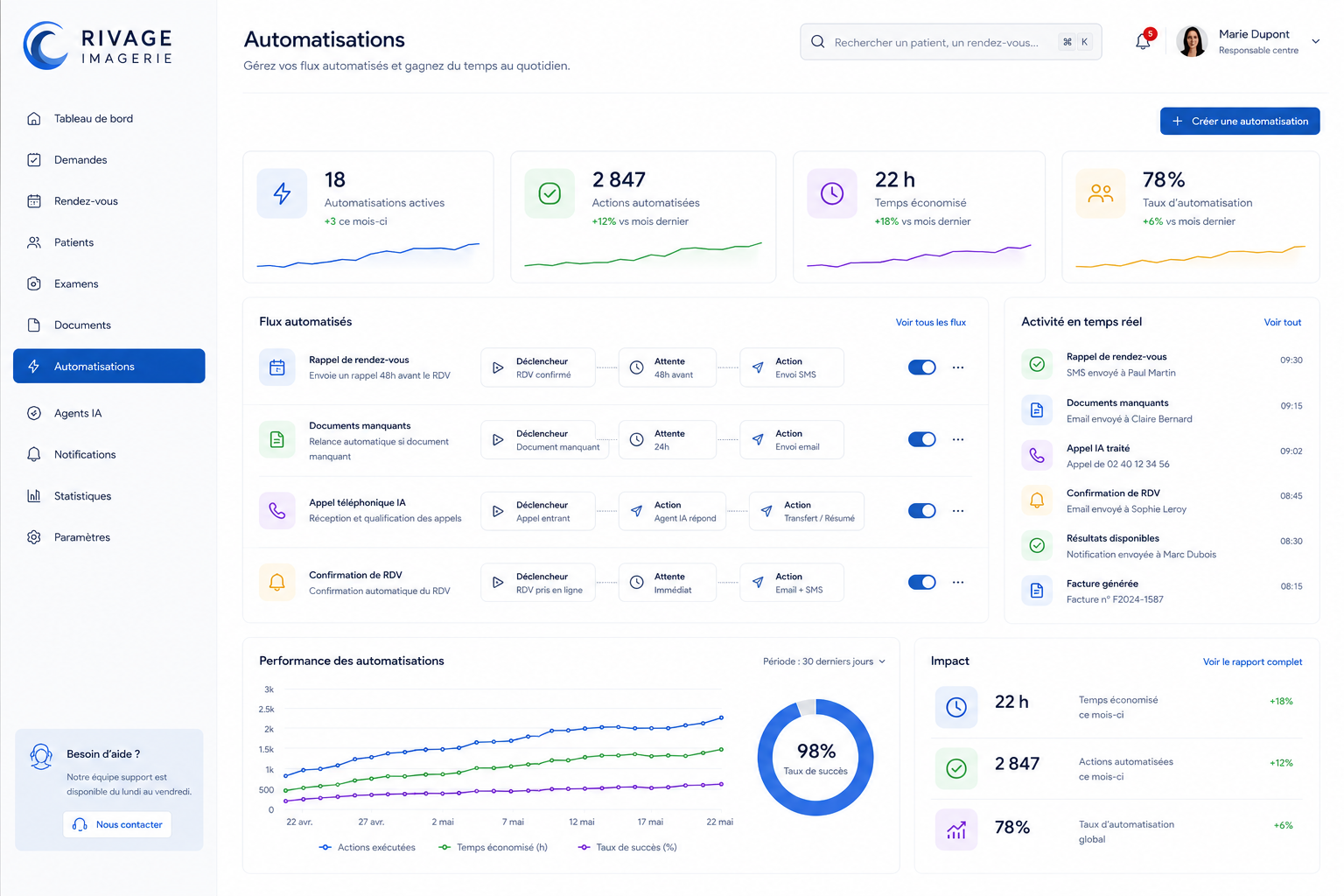
Task: Click the document icon of Documents manquants flow
Action: coord(277,439)
